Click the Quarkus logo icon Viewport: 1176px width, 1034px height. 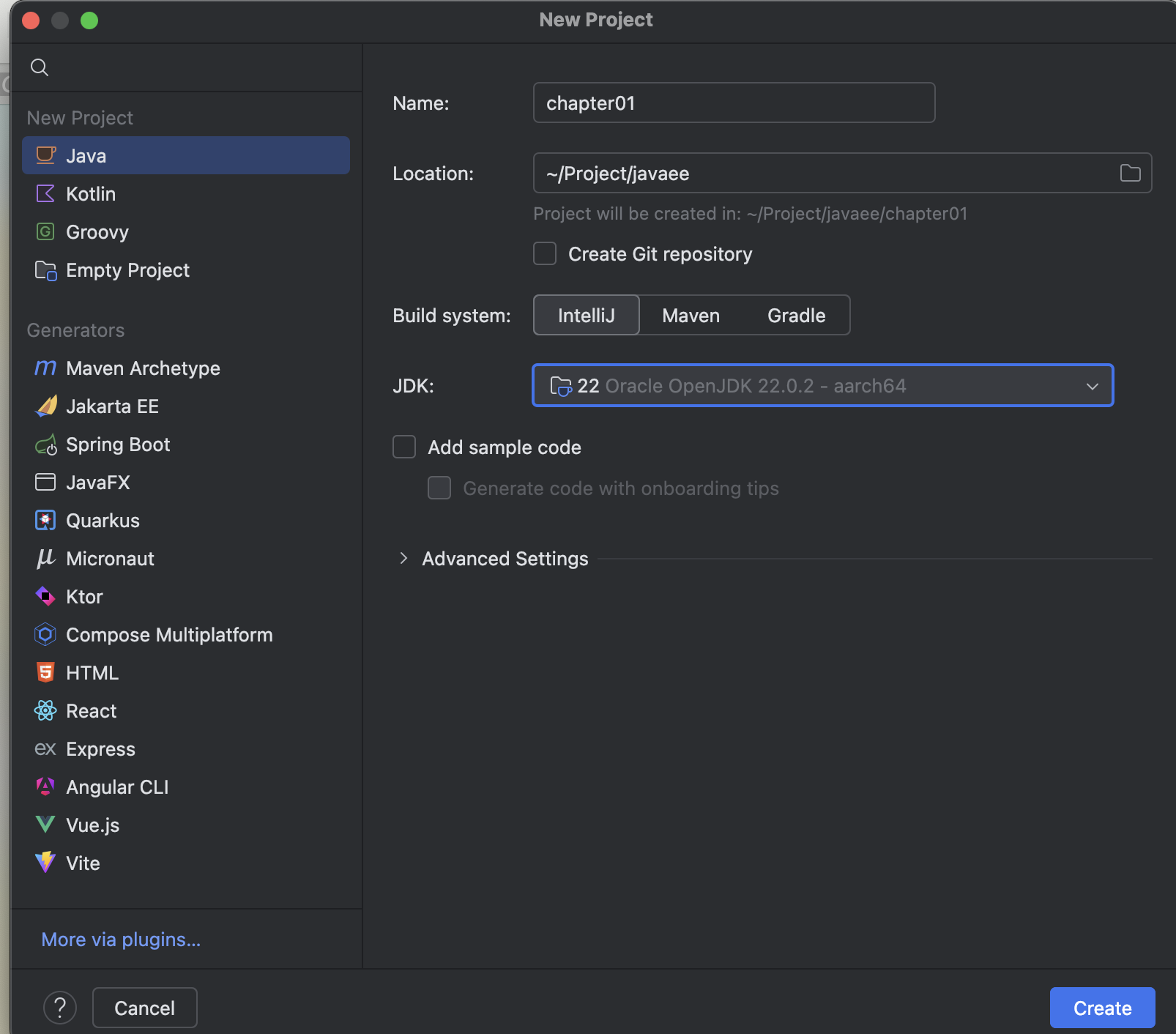[x=45, y=520]
